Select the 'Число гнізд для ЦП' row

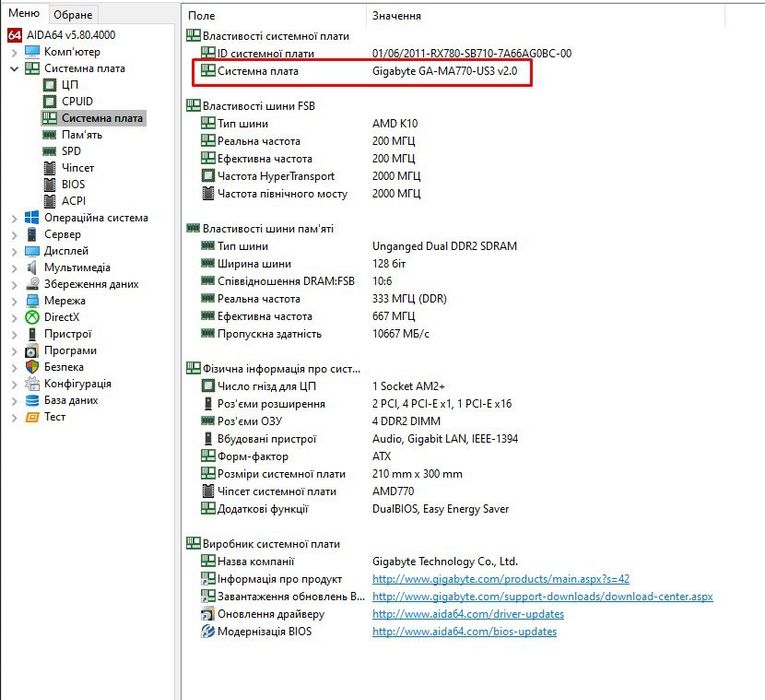coord(323,386)
